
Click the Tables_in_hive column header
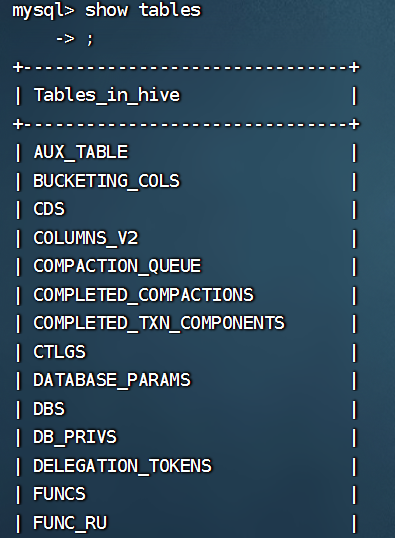(107, 95)
